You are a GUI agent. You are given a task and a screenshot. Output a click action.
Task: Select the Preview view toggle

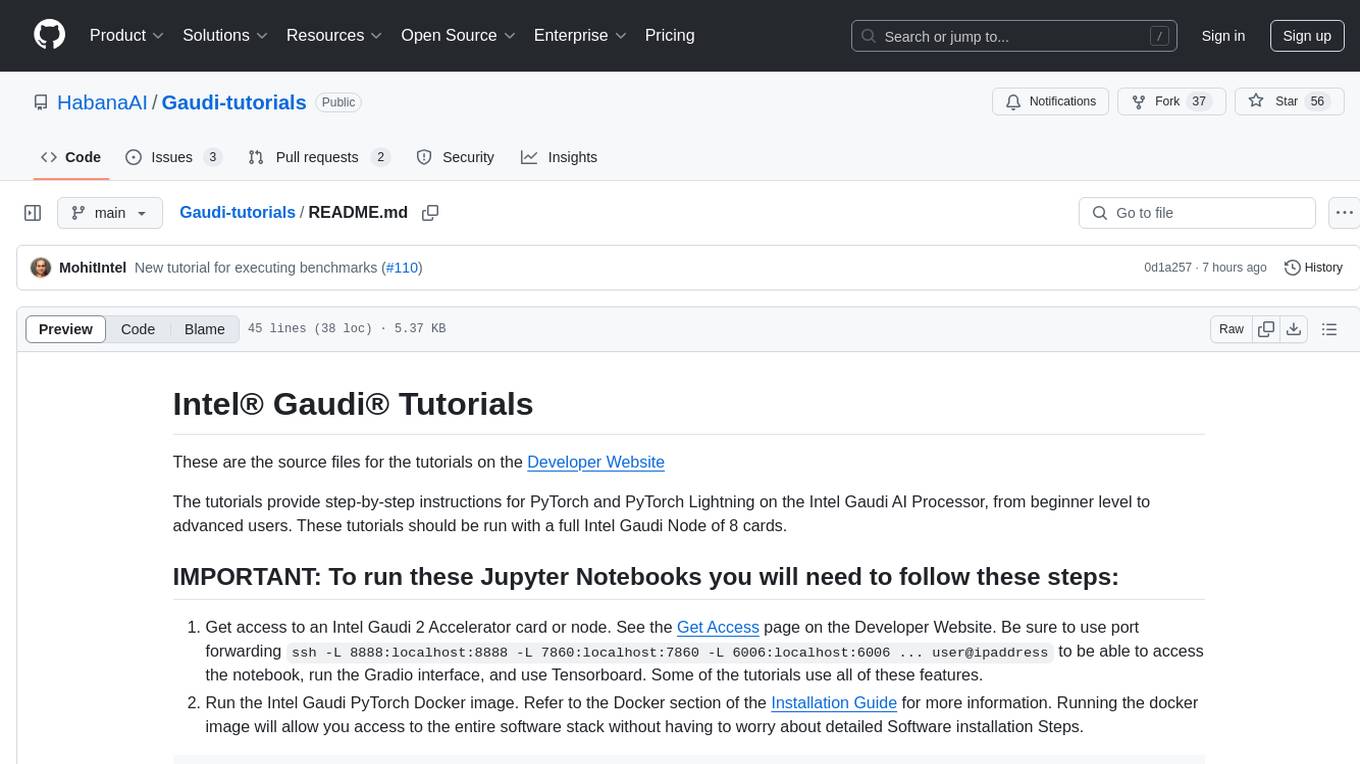66,329
